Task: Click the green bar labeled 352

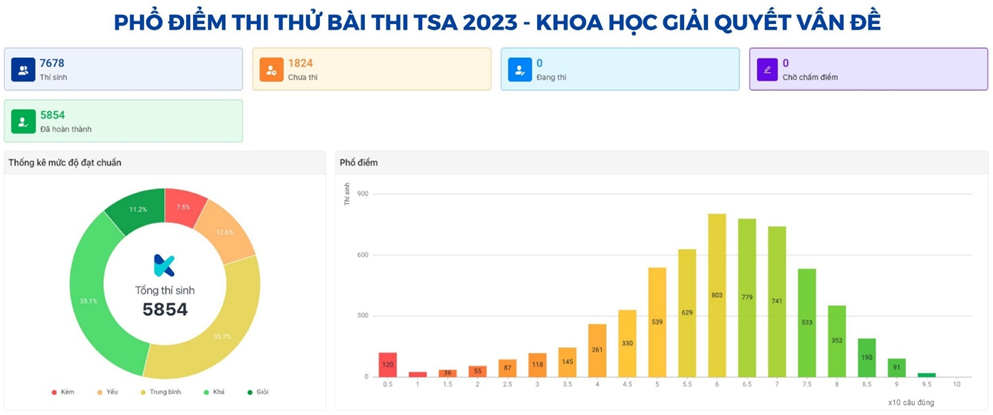Action: [x=837, y=341]
